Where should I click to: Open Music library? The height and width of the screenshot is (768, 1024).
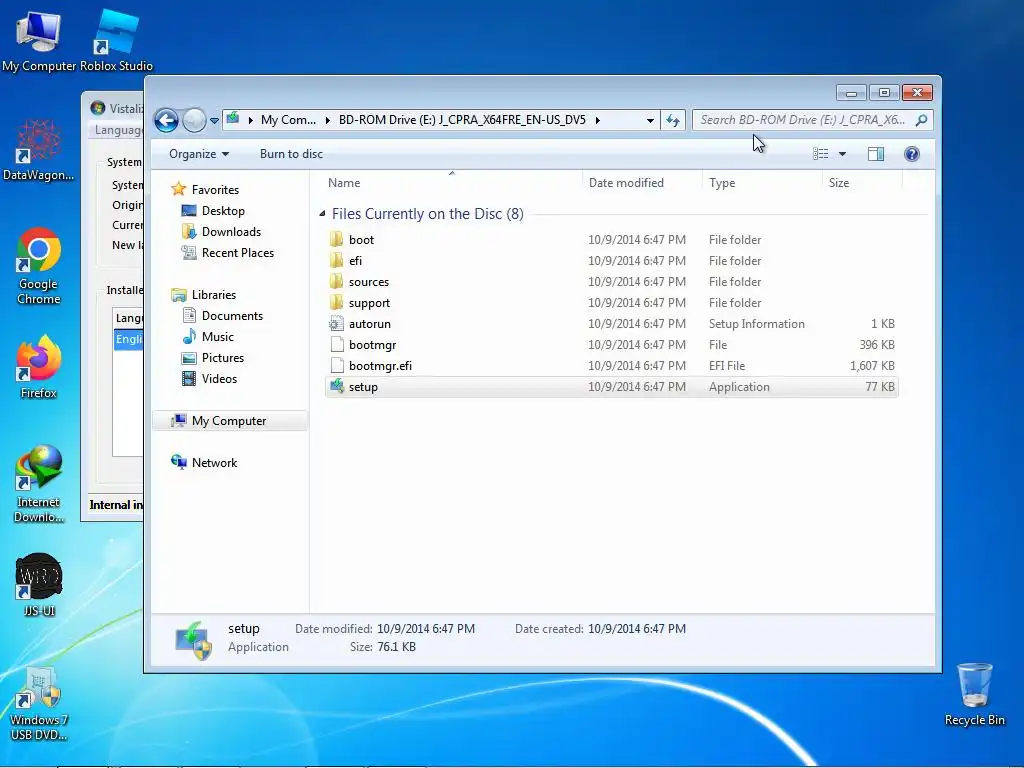point(217,337)
